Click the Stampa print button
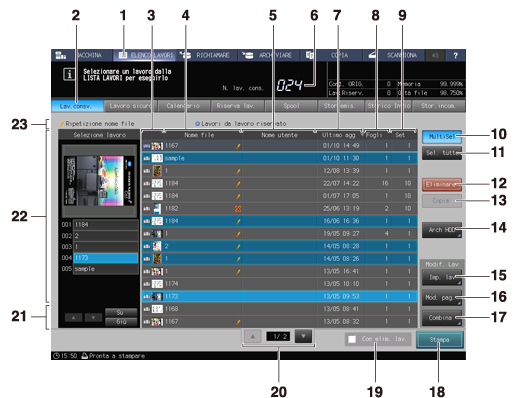Screen dimensions: 517x398 pyautogui.click(x=440, y=340)
